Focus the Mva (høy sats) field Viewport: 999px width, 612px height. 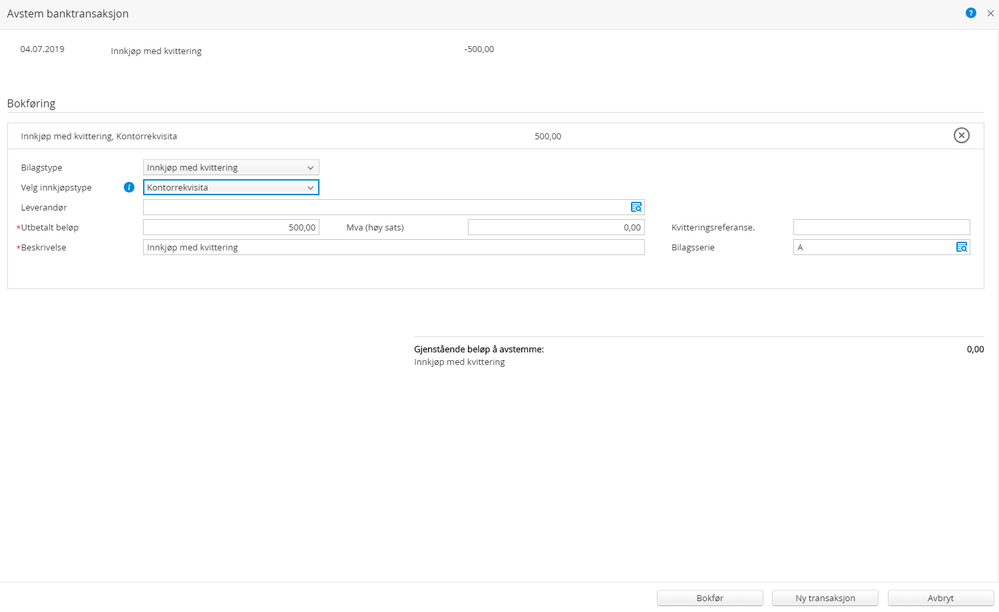(556, 227)
